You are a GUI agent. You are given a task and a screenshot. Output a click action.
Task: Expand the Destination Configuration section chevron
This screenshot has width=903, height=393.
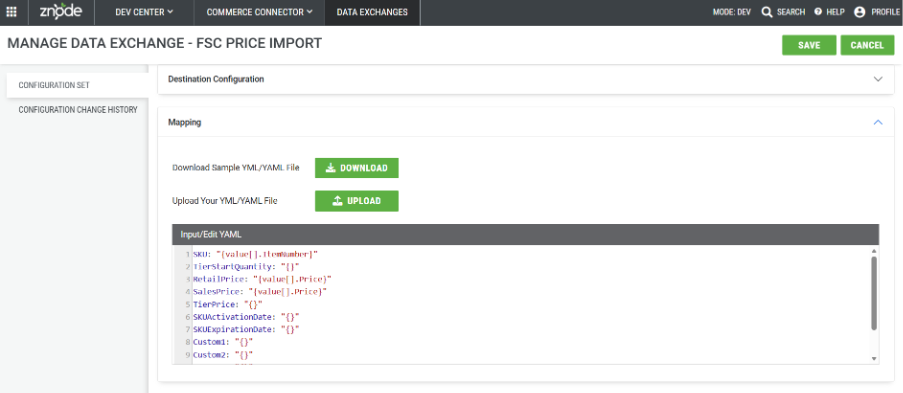[x=878, y=79]
